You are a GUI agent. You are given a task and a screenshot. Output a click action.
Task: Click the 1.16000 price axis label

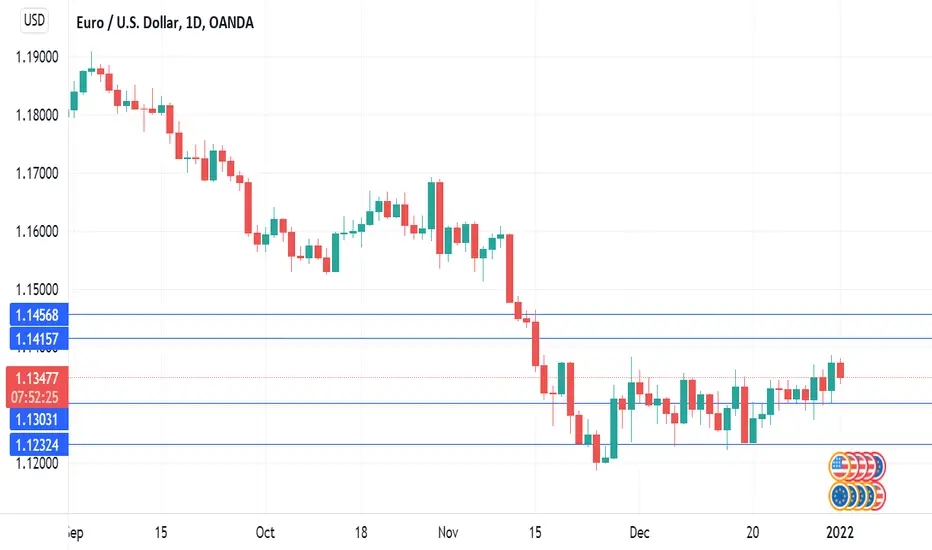point(37,231)
